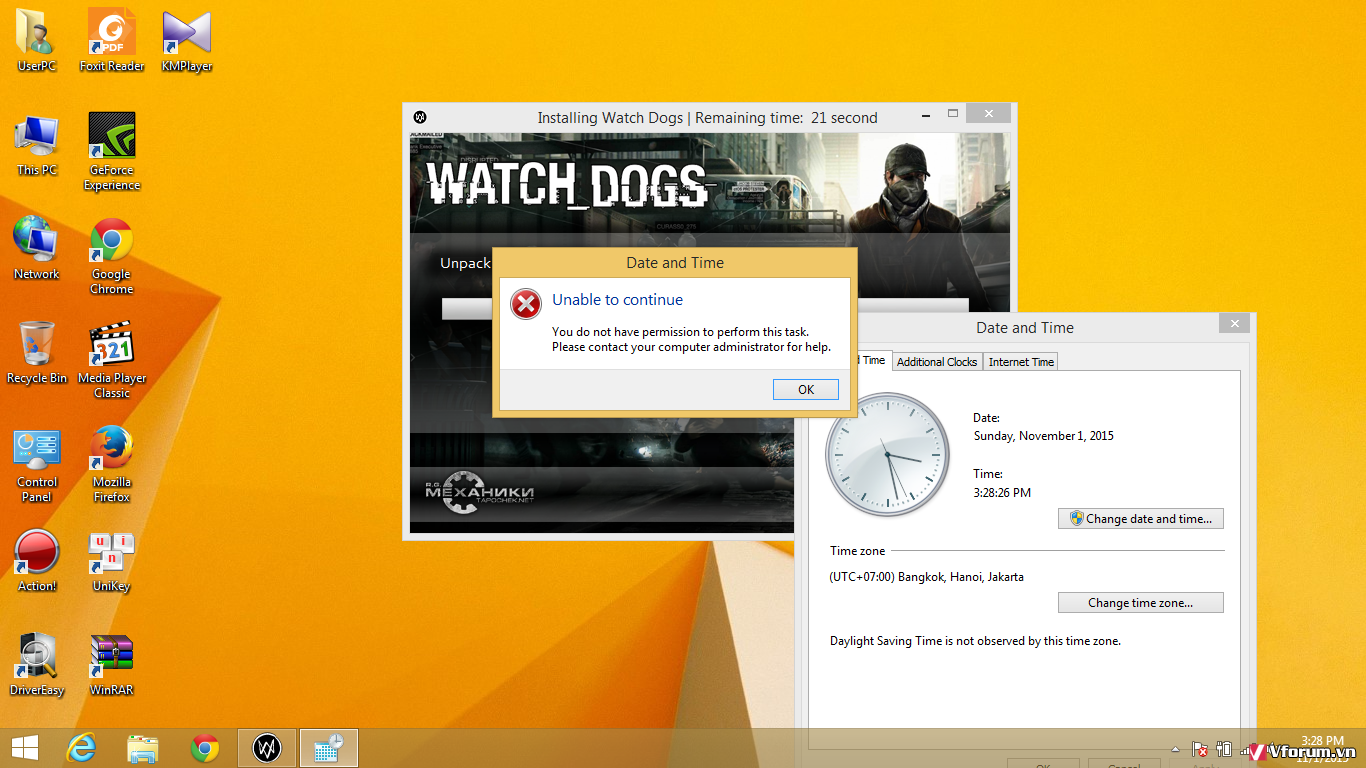Select the Network desktop icon

click(37, 248)
